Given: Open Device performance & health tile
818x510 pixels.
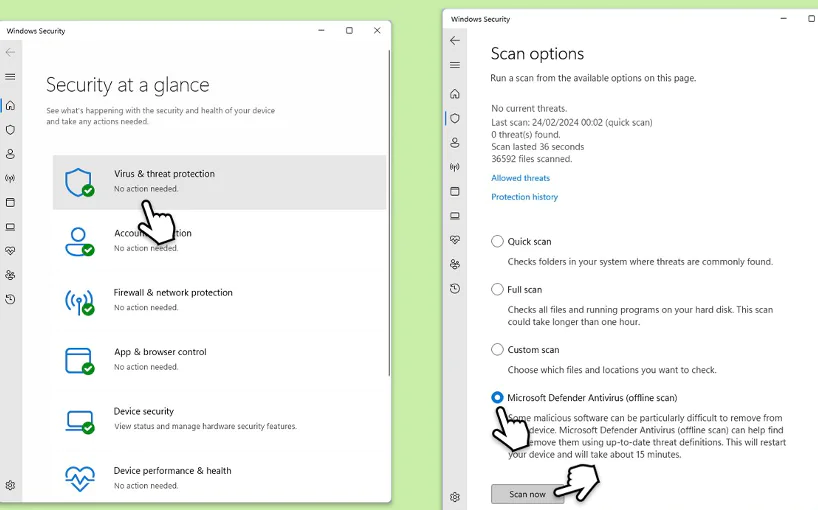Looking at the screenshot, I should 219,478.
